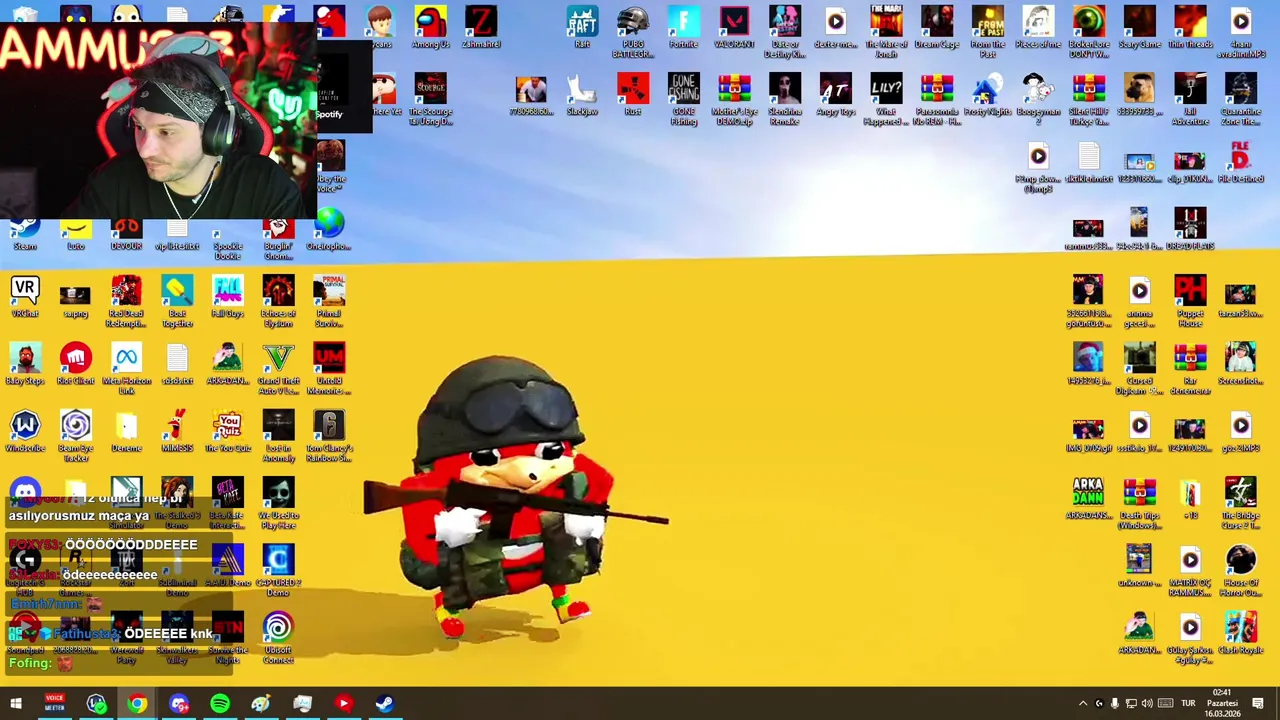Open the Frosty Nights shortcut
Viewport: 1280px width, 720px height.
tap(987, 95)
